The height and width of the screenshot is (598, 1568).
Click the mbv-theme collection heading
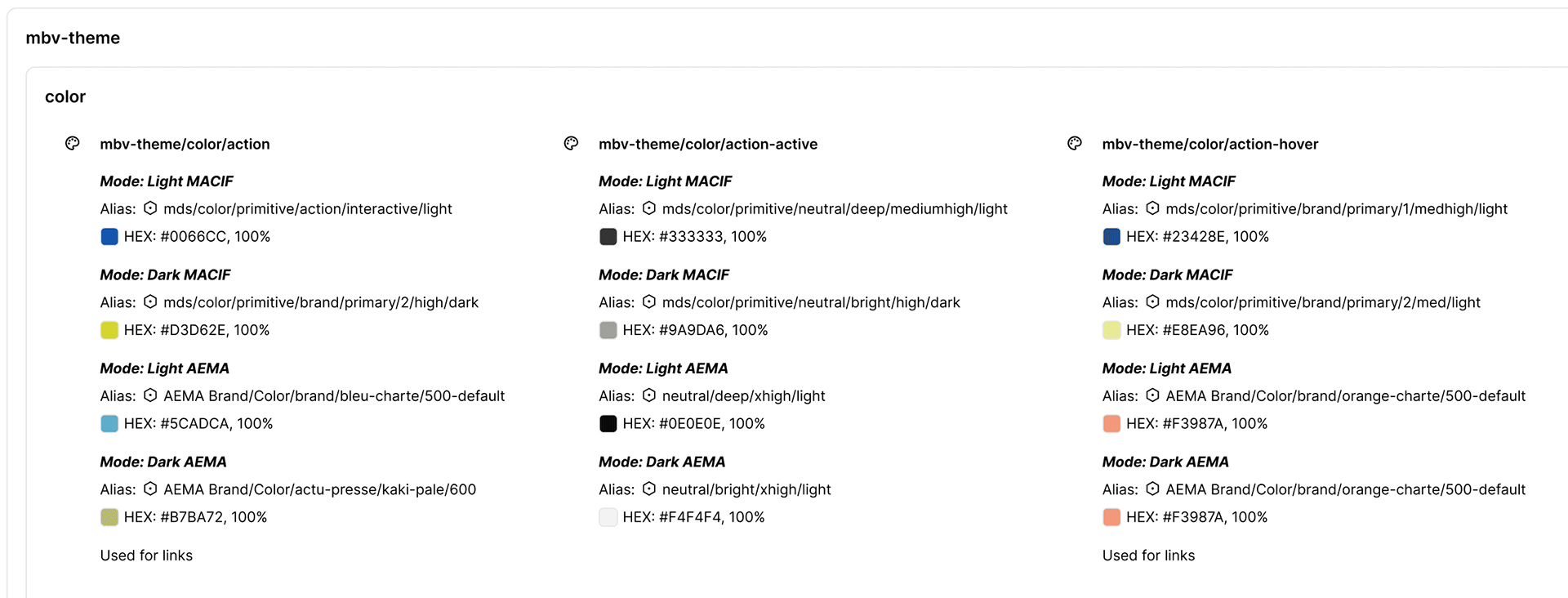click(x=73, y=38)
